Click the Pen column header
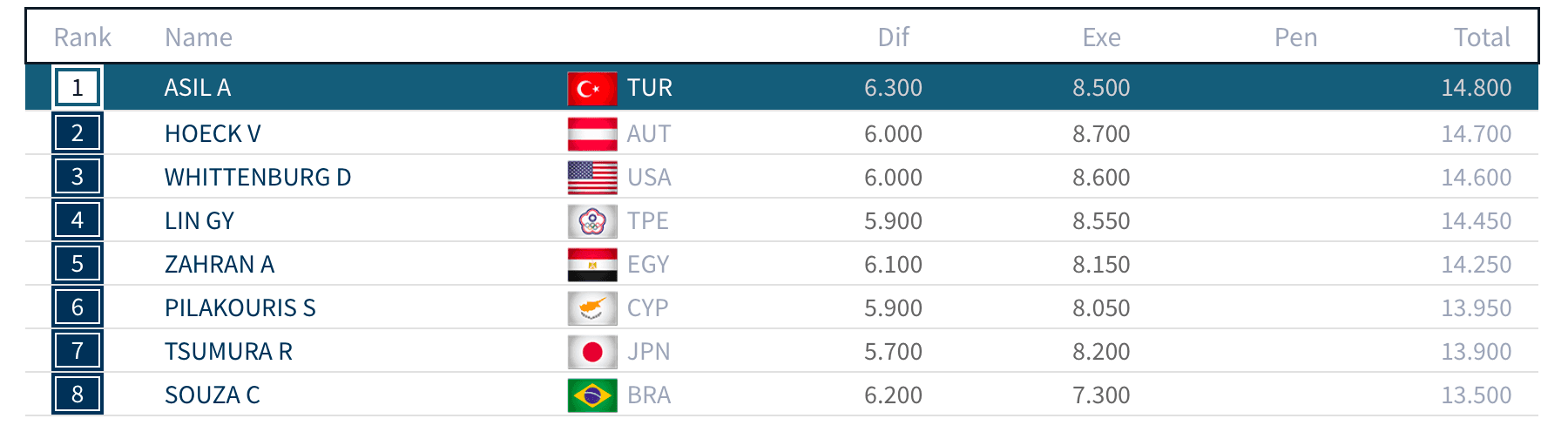This screenshot has width=1568, height=432. pos(1295,37)
